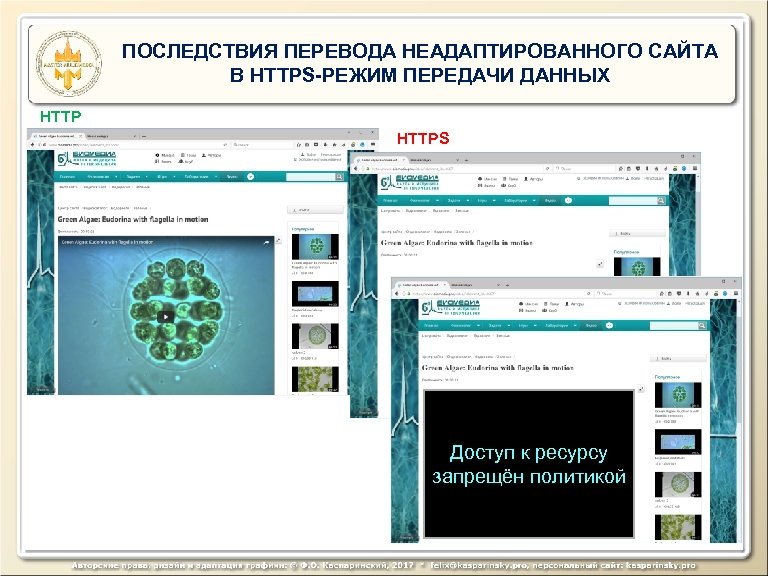Click the Biomedia logo in the front HTTPS window
Image resolution: width=768 pixels, height=576 pixels.
pyautogui.click(x=451, y=308)
